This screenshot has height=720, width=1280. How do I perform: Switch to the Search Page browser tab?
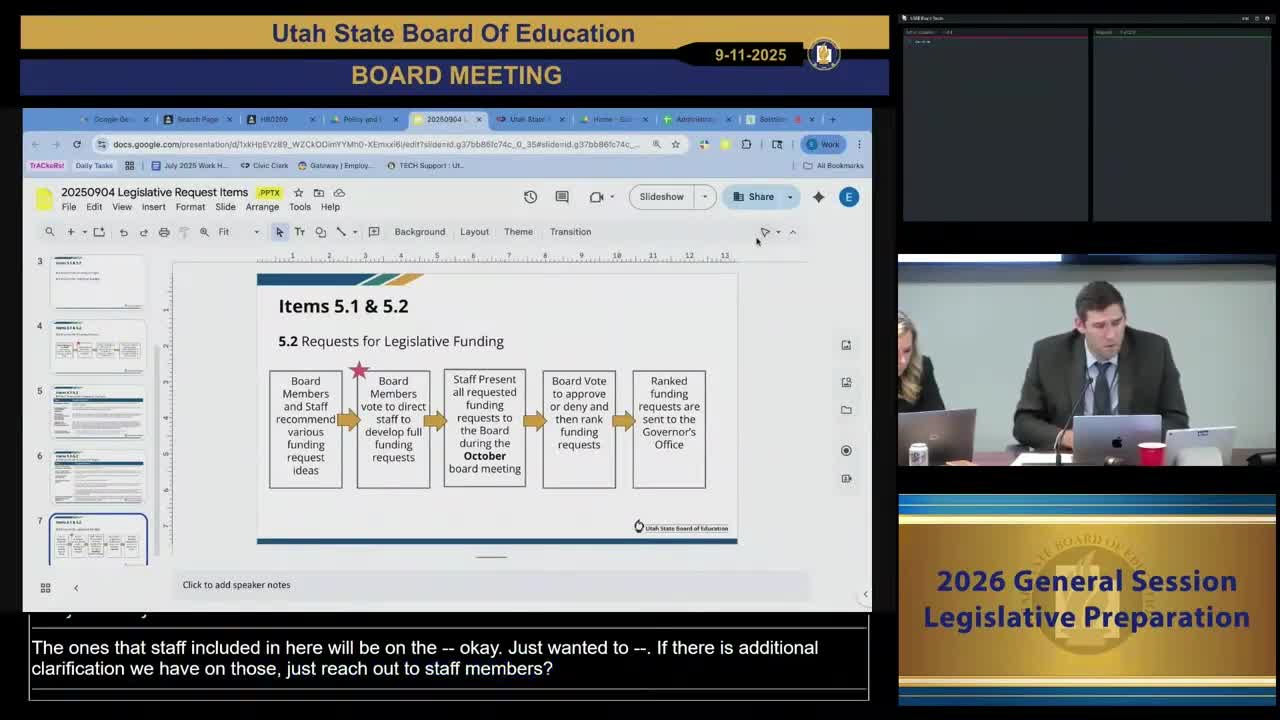click(198, 119)
